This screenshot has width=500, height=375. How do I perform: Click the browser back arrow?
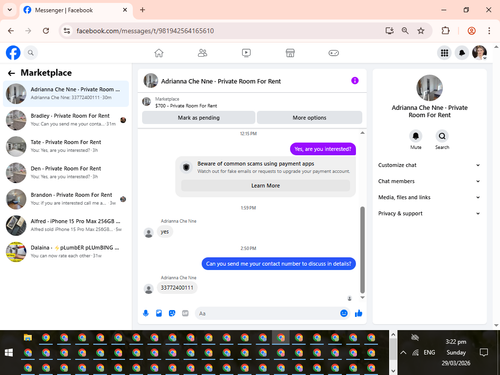point(11,31)
